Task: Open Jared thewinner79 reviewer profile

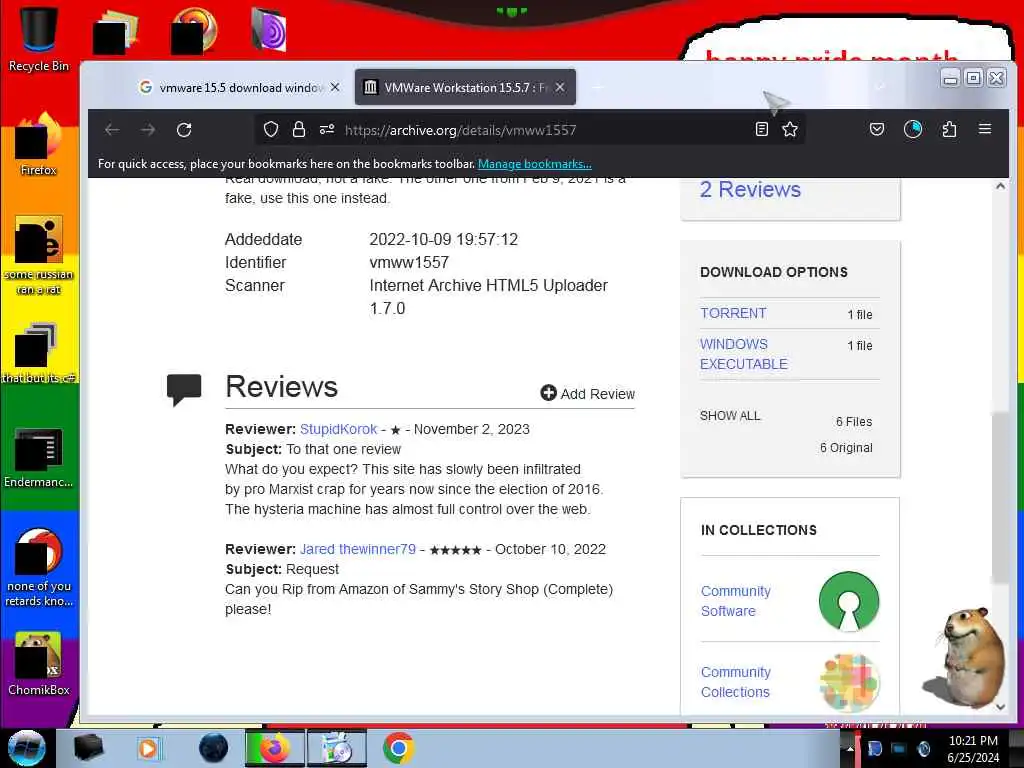Action: coord(357,549)
